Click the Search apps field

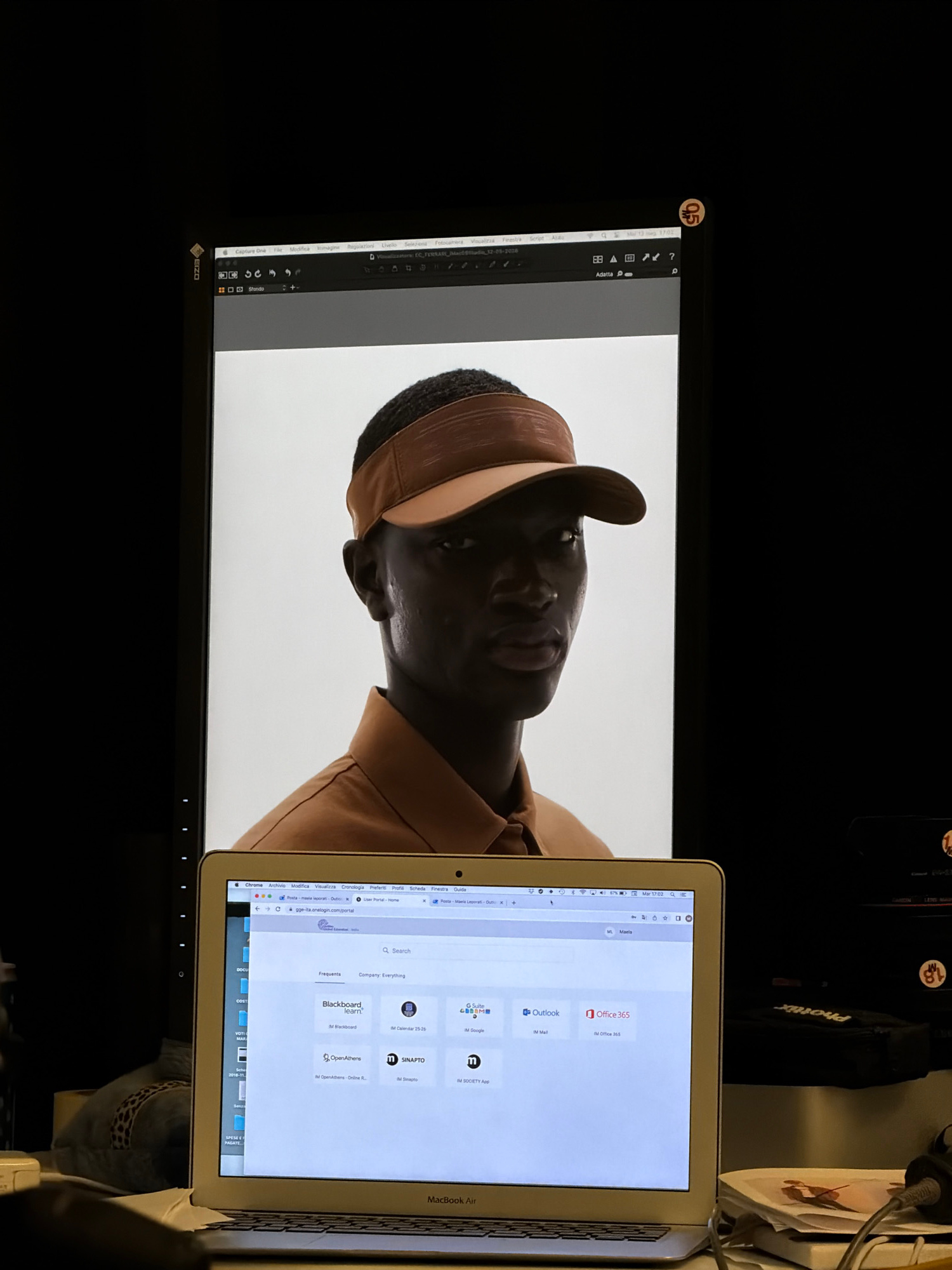tap(477, 951)
